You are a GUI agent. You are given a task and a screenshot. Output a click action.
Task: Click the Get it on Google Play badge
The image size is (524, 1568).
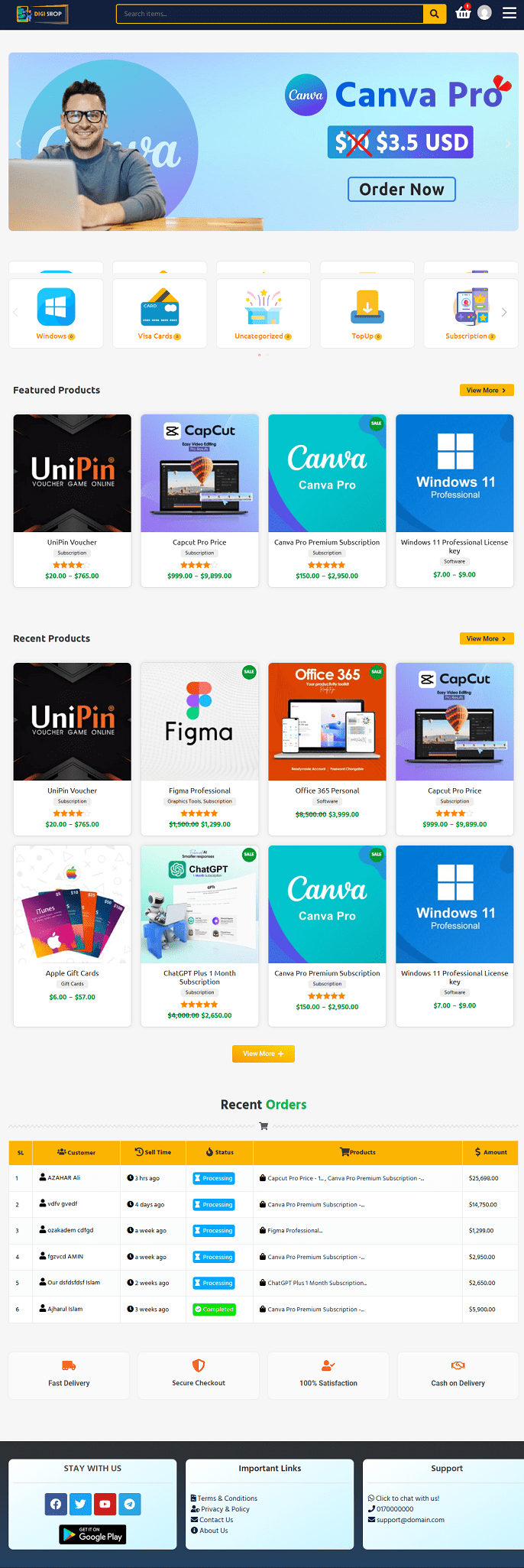pos(92,1534)
